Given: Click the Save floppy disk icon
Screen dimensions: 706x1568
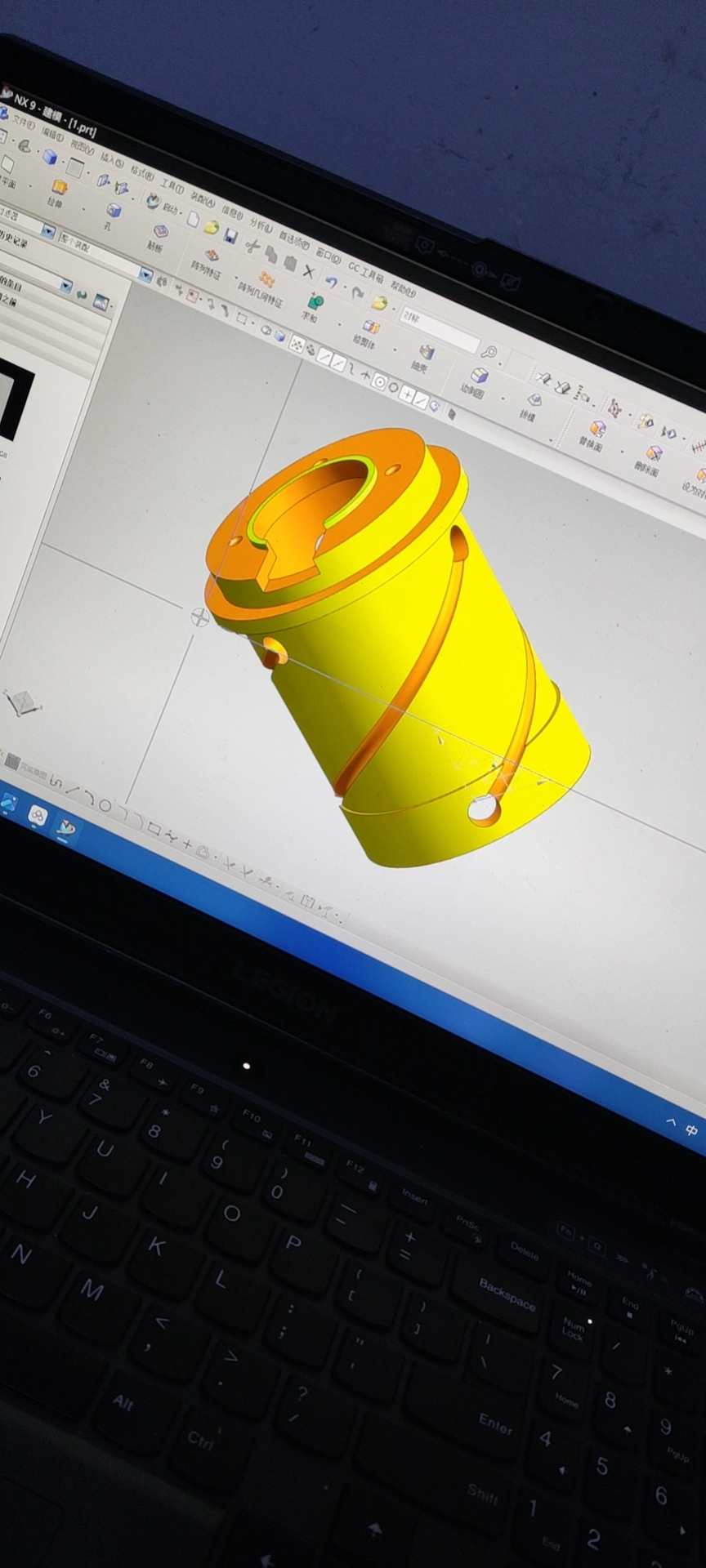Looking at the screenshot, I should (x=230, y=236).
